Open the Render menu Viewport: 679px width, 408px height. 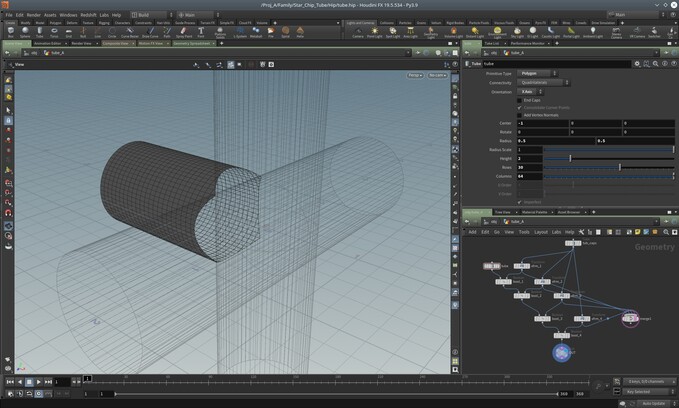33,15
